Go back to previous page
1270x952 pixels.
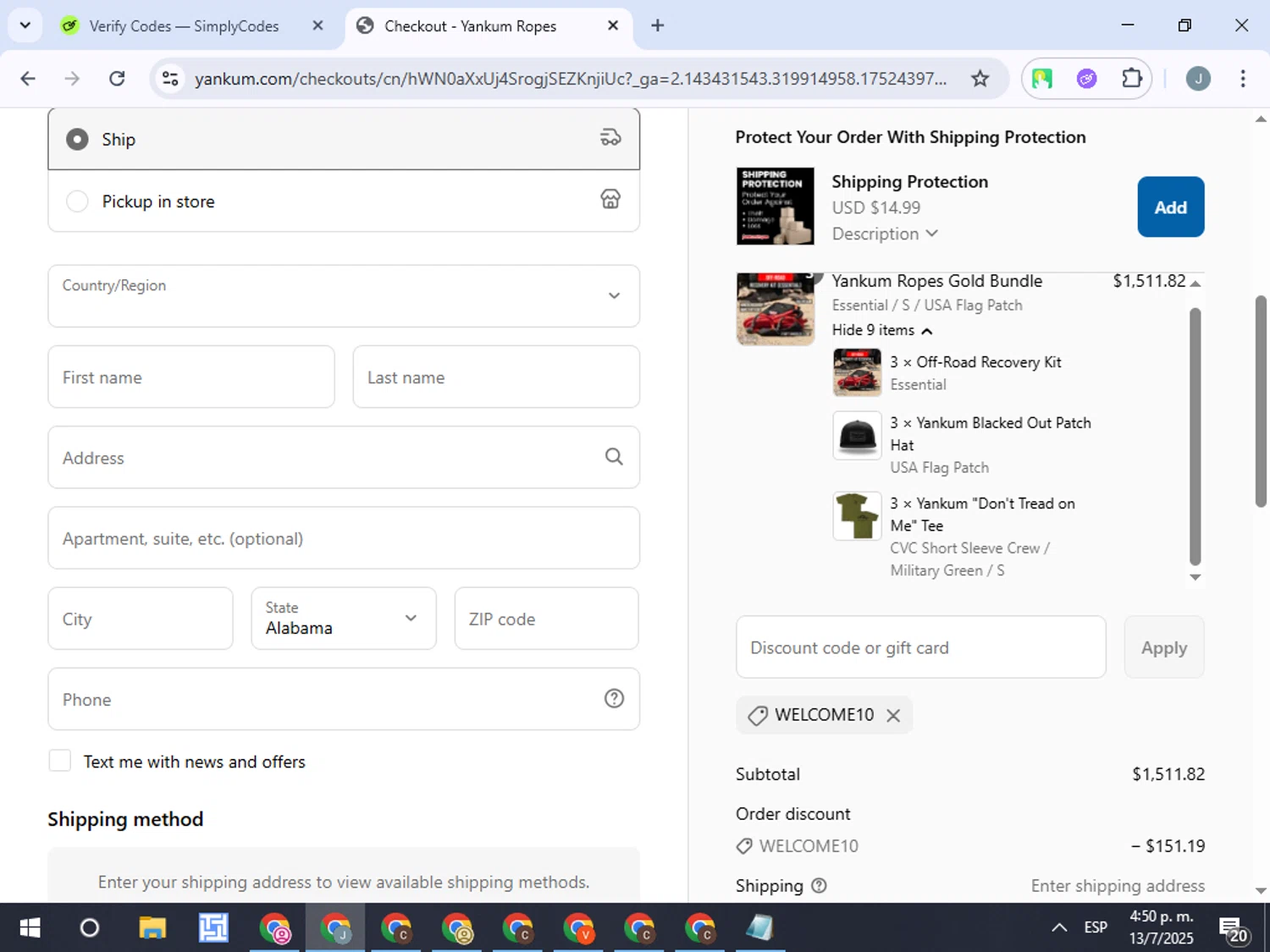[x=28, y=79]
